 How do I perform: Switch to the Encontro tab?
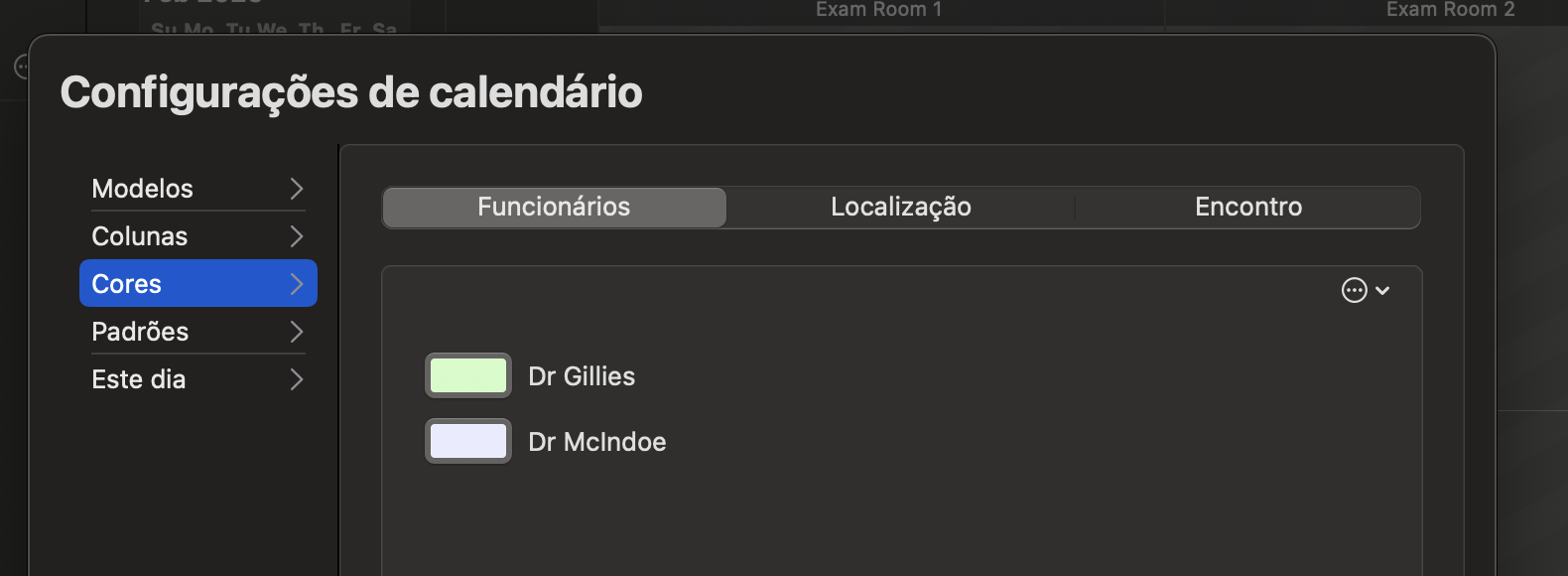[x=1248, y=207]
